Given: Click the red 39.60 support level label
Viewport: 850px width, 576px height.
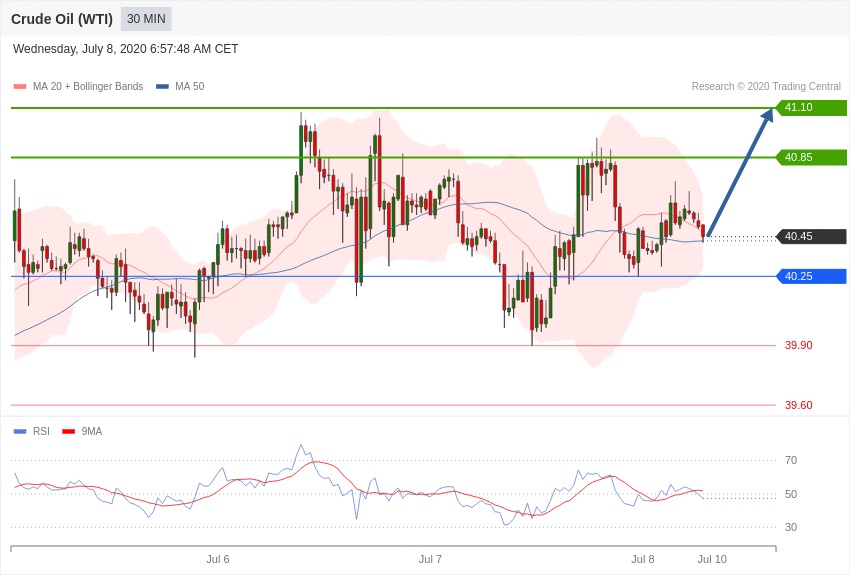Looking at the screenshot, I should (x=798, y=405).
